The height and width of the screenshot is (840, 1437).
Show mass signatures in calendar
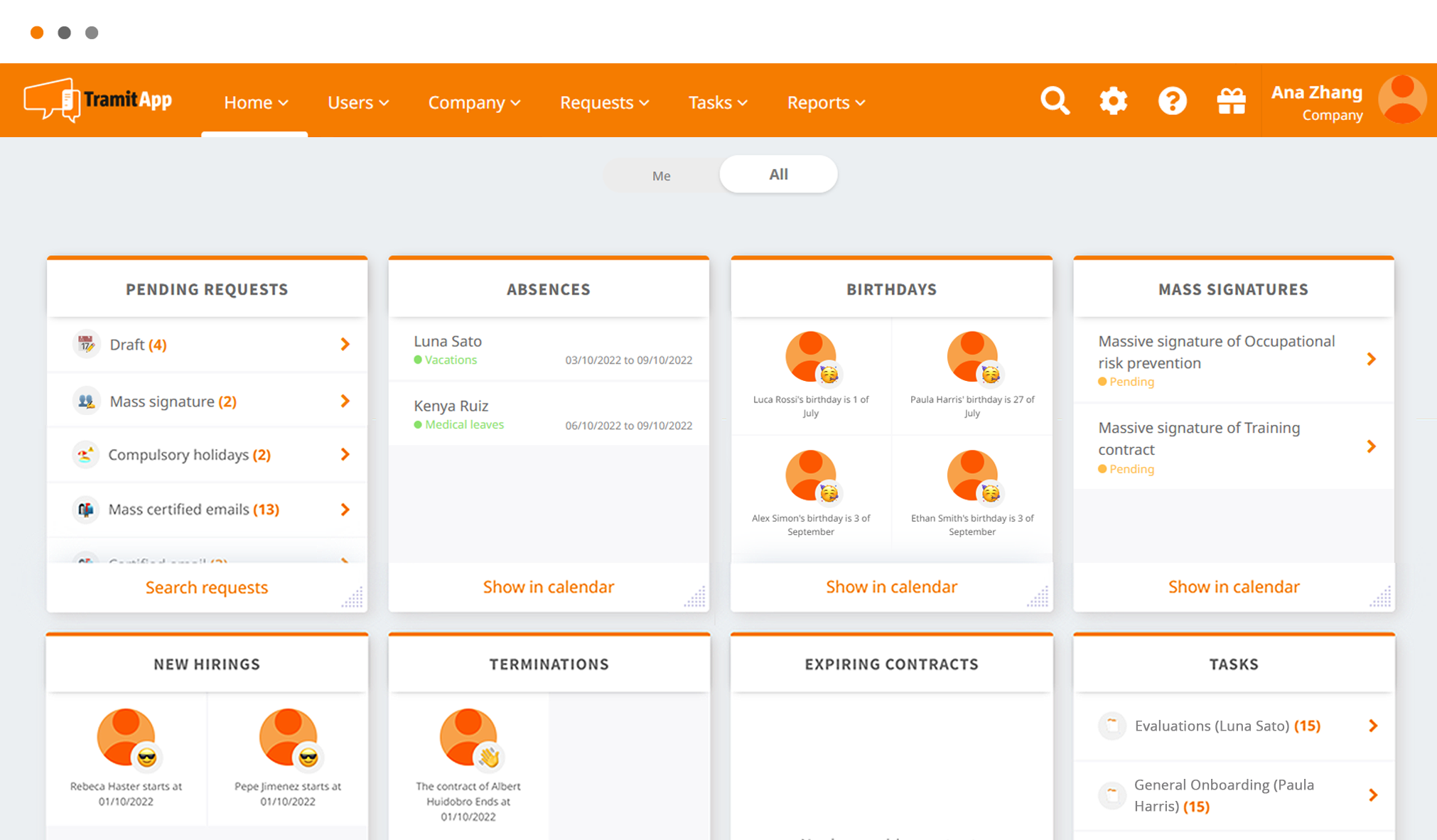pyautogui.click(x=1234, y=586)
